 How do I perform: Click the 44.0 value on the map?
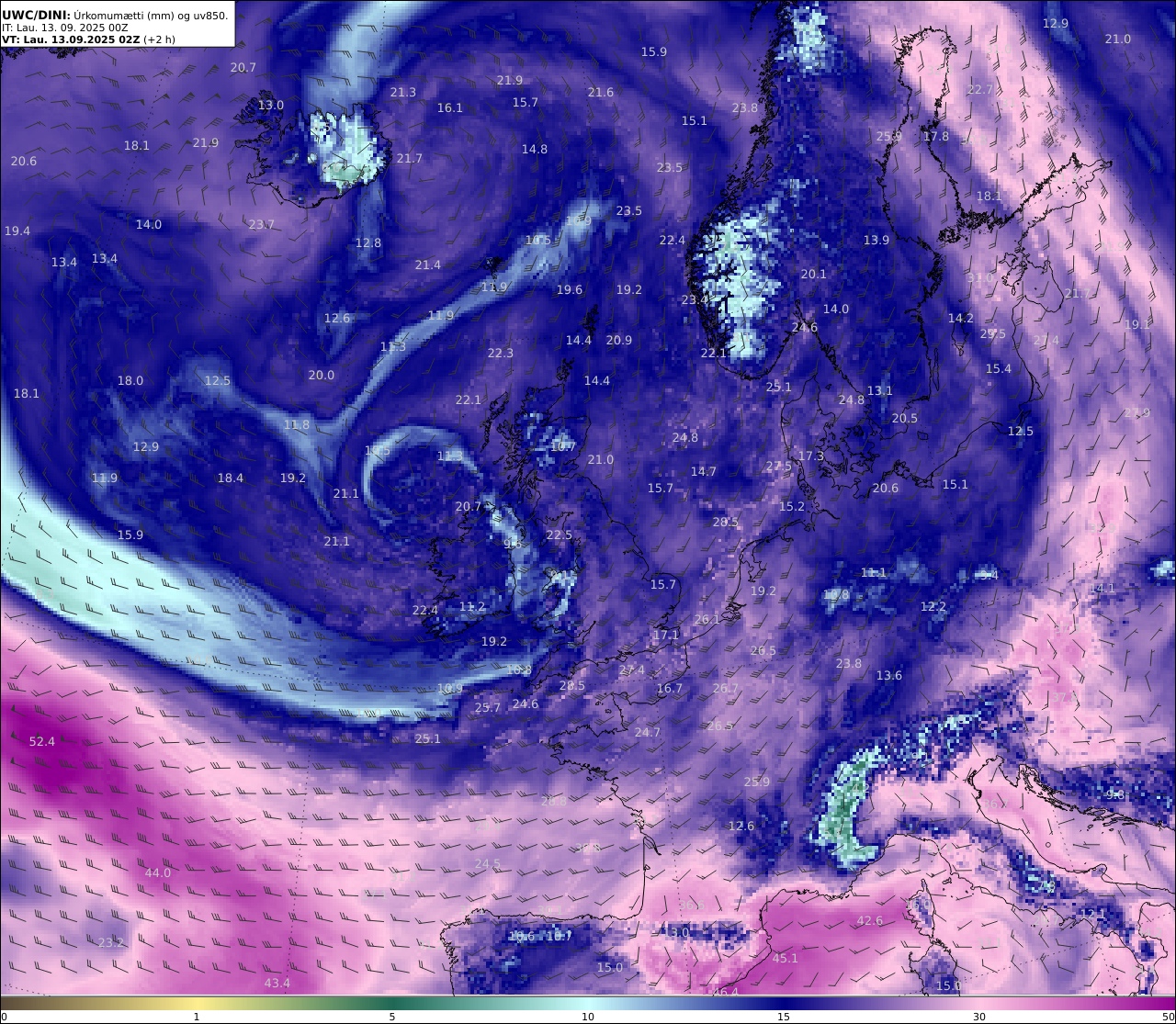click(x=158, y=872)
